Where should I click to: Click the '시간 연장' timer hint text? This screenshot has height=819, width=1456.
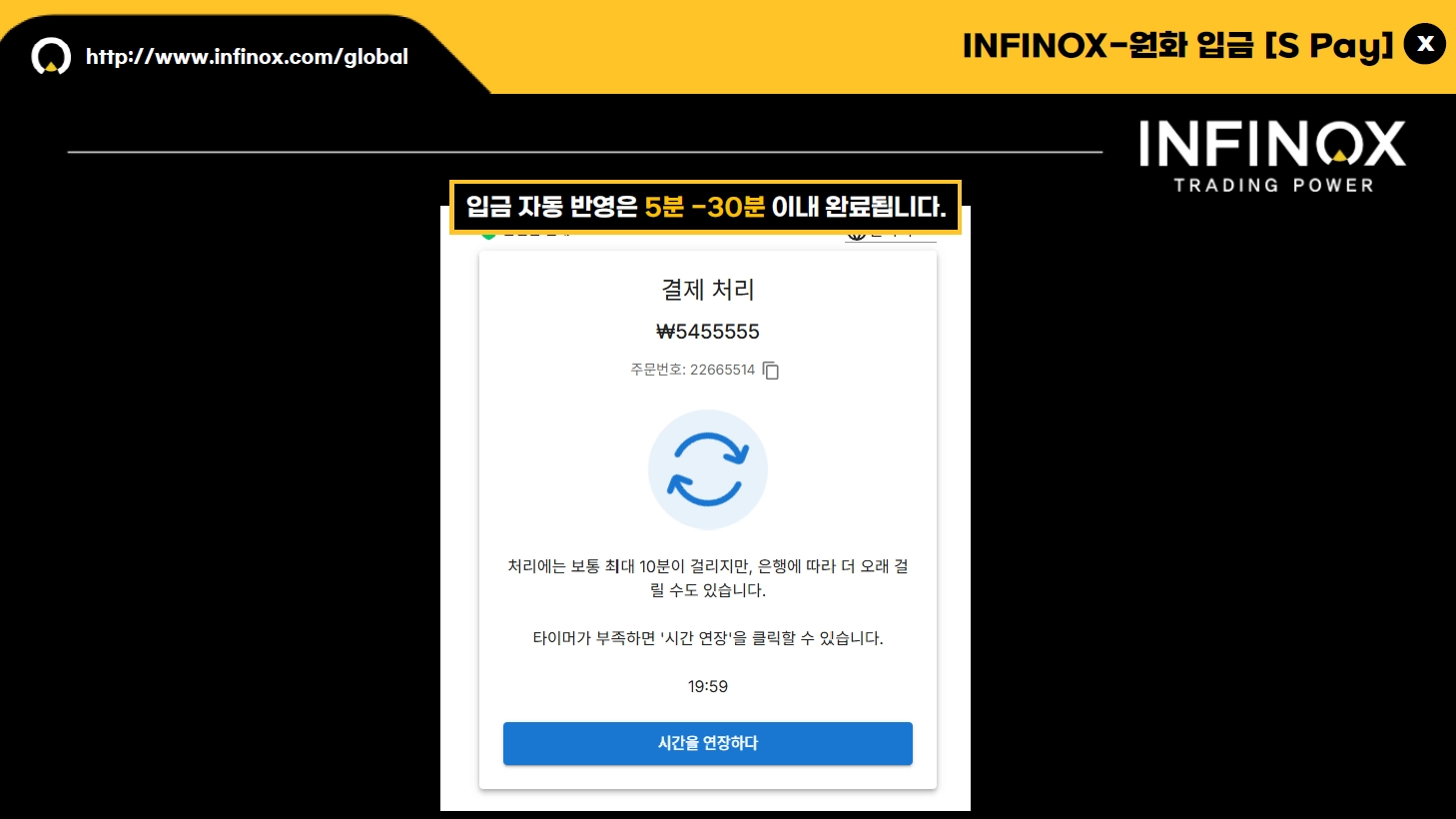tap(708, 638)
